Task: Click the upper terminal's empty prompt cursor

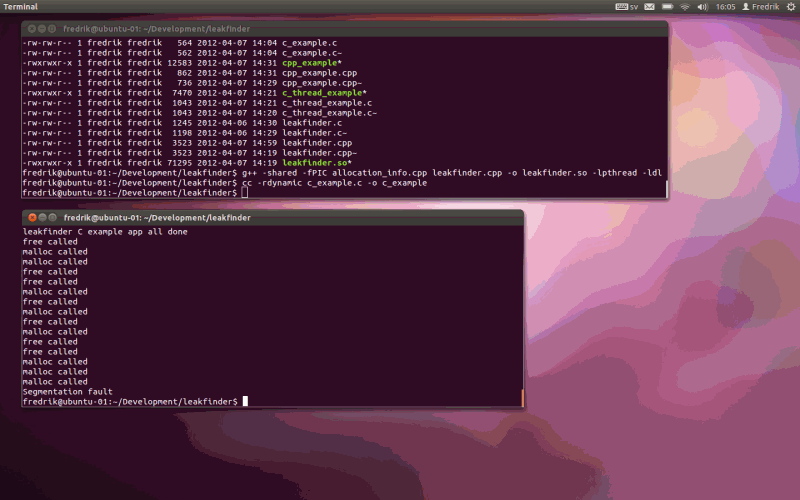Action: coord(245,193)
